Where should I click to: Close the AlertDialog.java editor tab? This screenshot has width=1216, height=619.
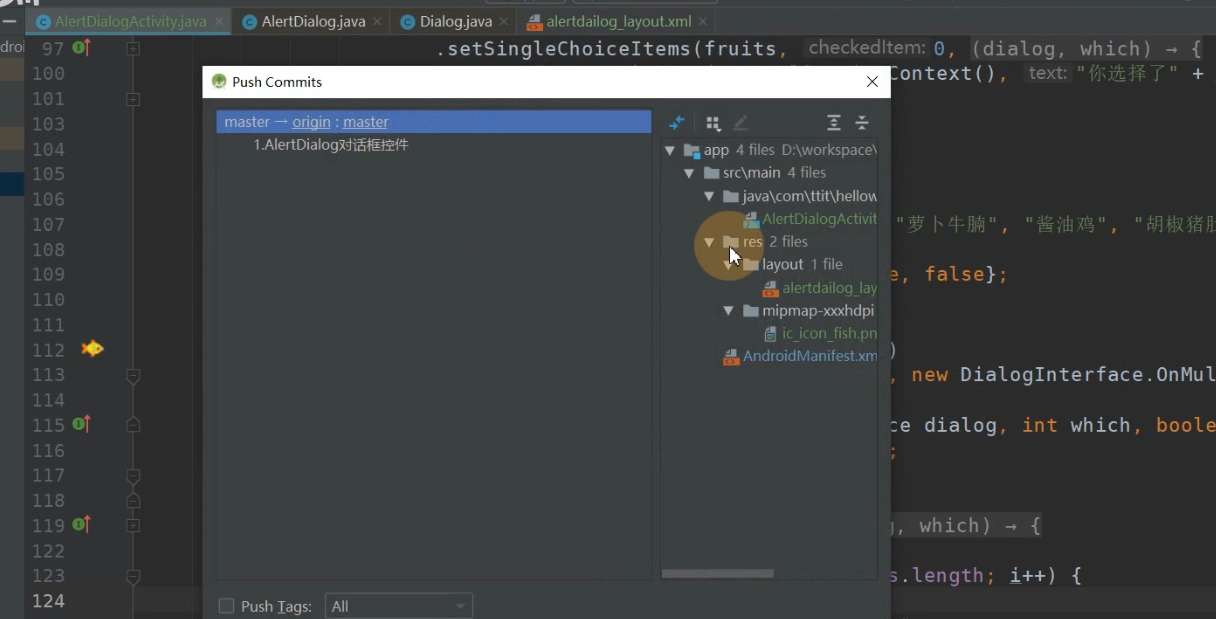pos(377,21)
